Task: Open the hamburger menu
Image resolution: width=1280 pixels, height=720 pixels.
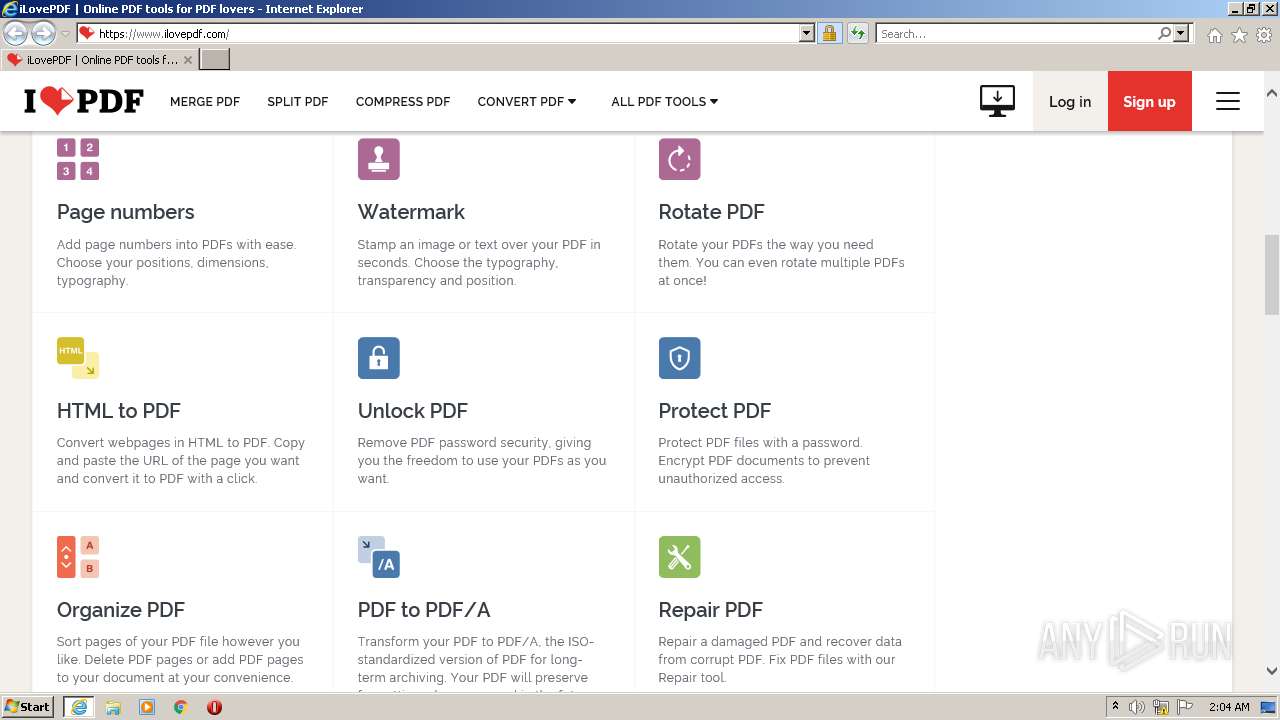Action: (x=1228, y=101)
